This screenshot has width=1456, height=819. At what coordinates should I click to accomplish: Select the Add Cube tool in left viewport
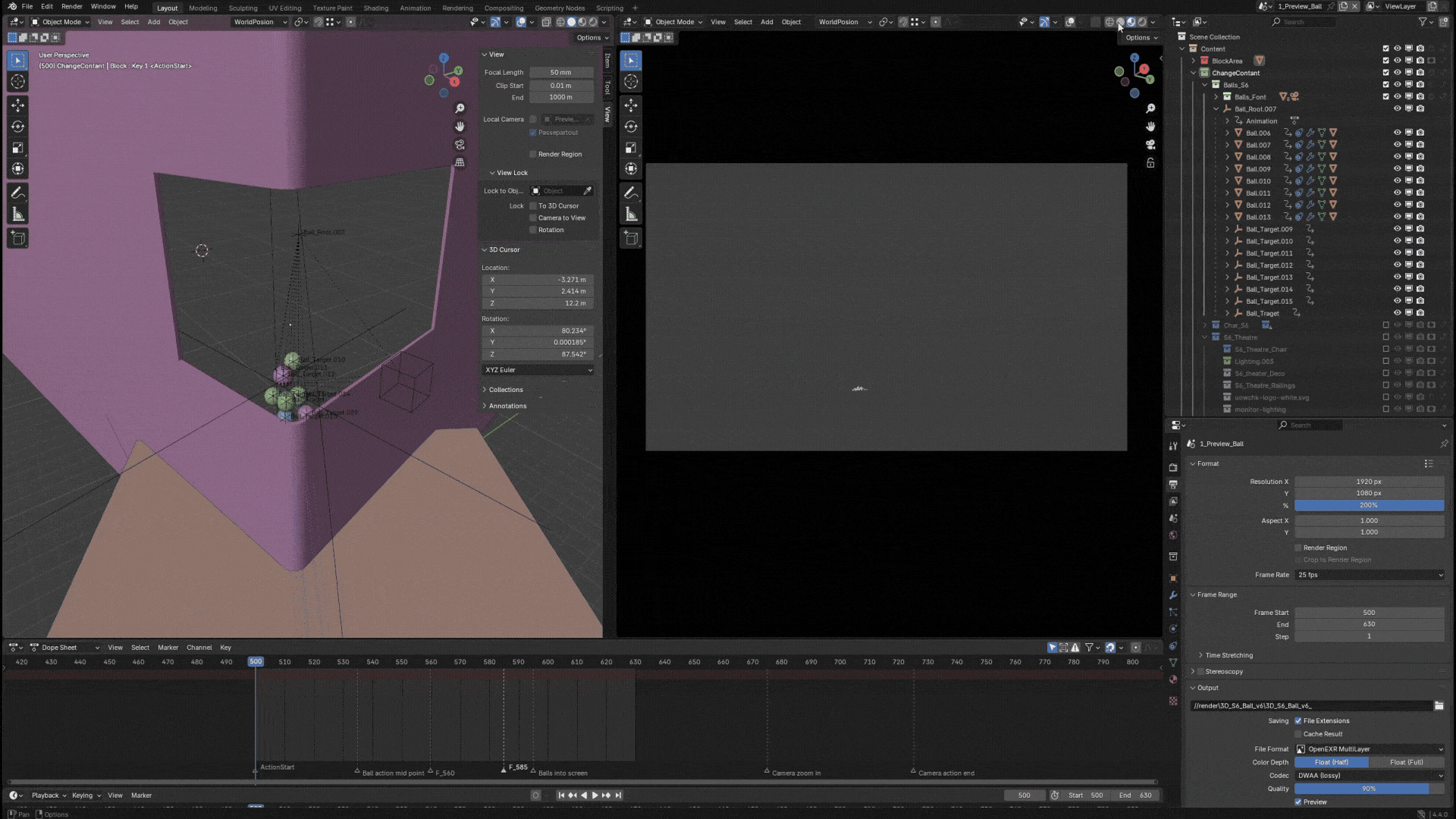(x=18, y=239)
